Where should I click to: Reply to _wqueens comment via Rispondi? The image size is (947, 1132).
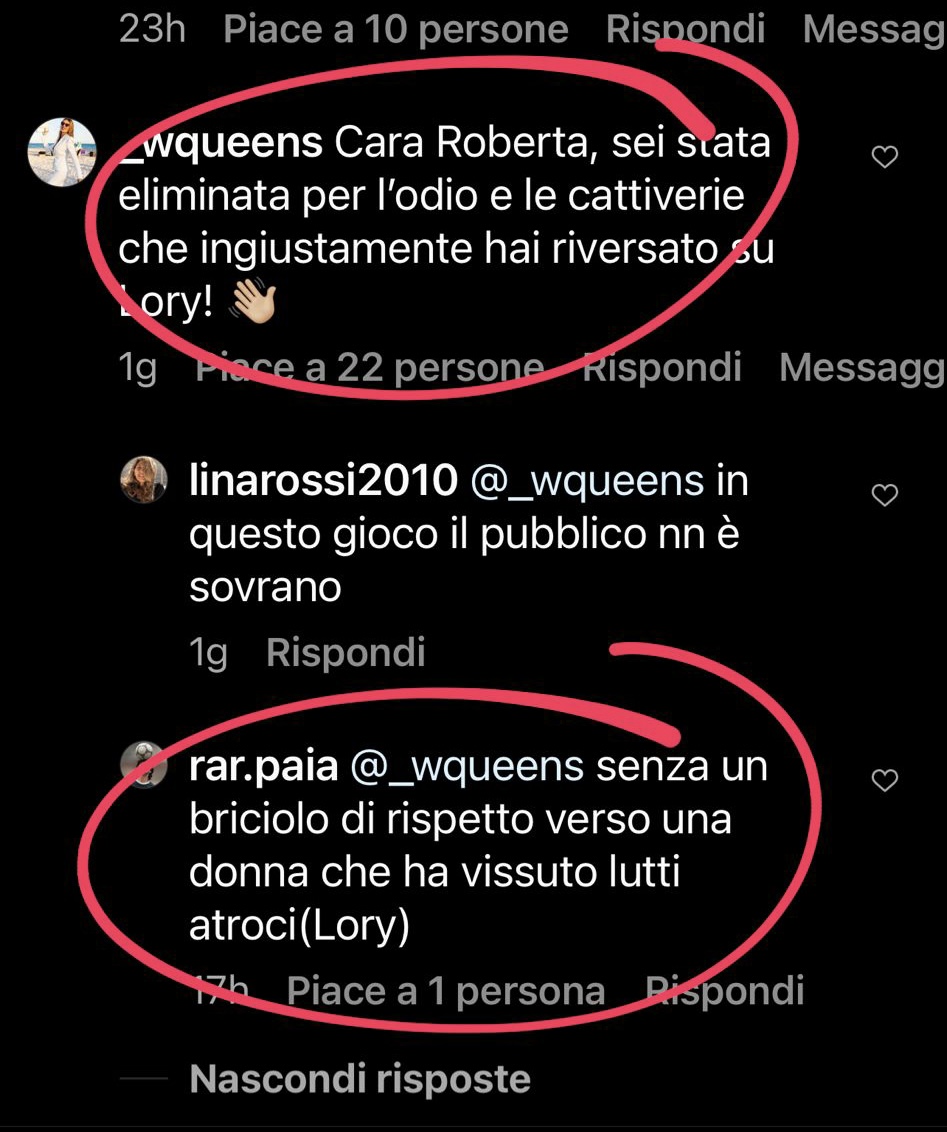coord(662,367)
